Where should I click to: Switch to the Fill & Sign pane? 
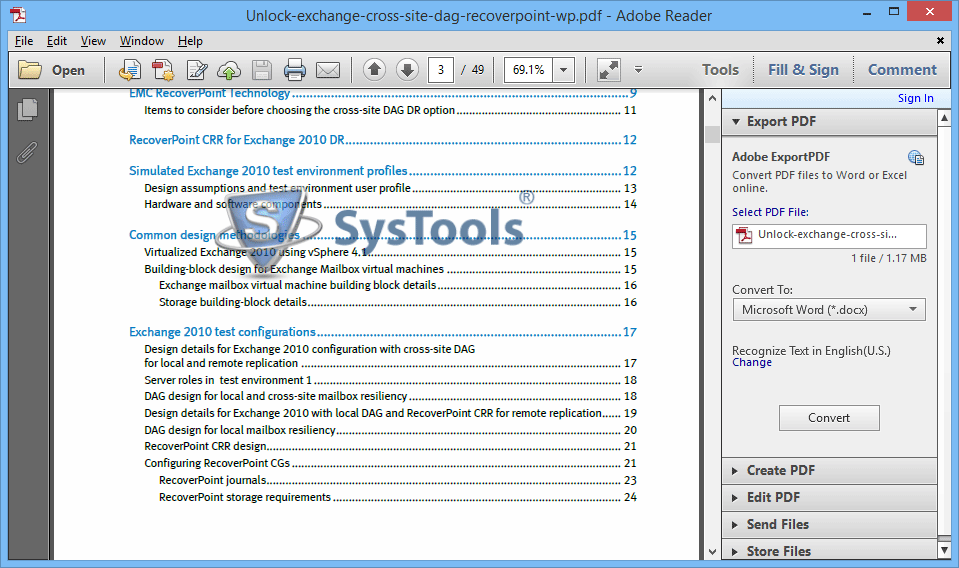(x=803, y=70)
